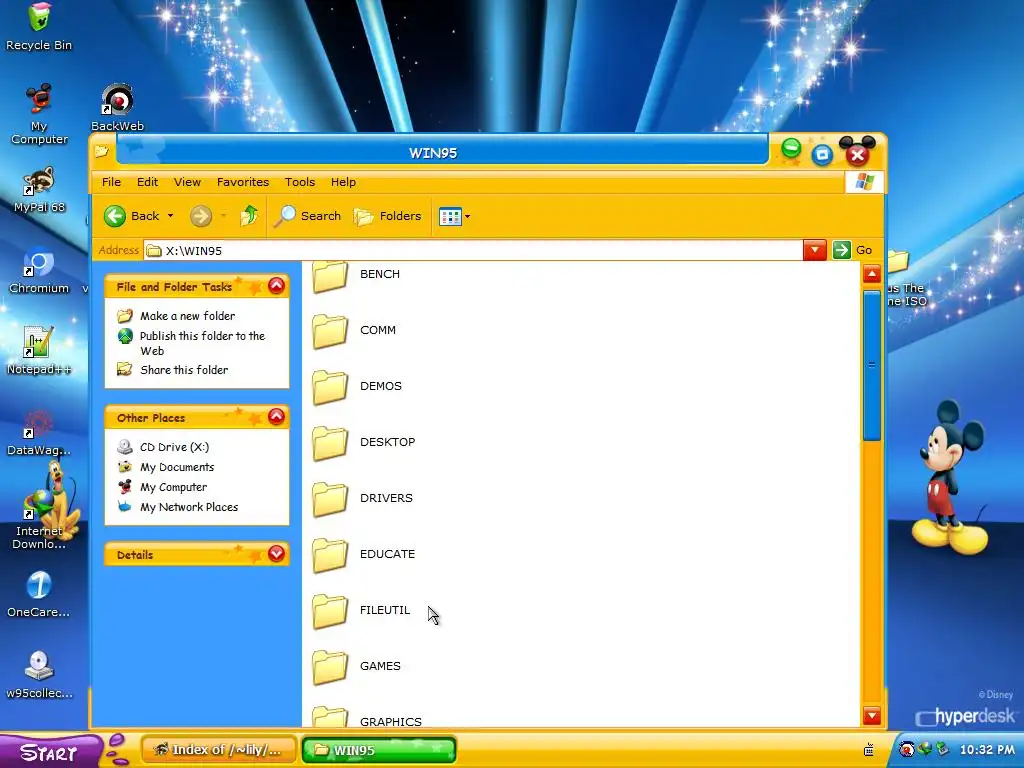Select the BENCH folder
The image size is (1024, 768).
[x=356, y=274]
